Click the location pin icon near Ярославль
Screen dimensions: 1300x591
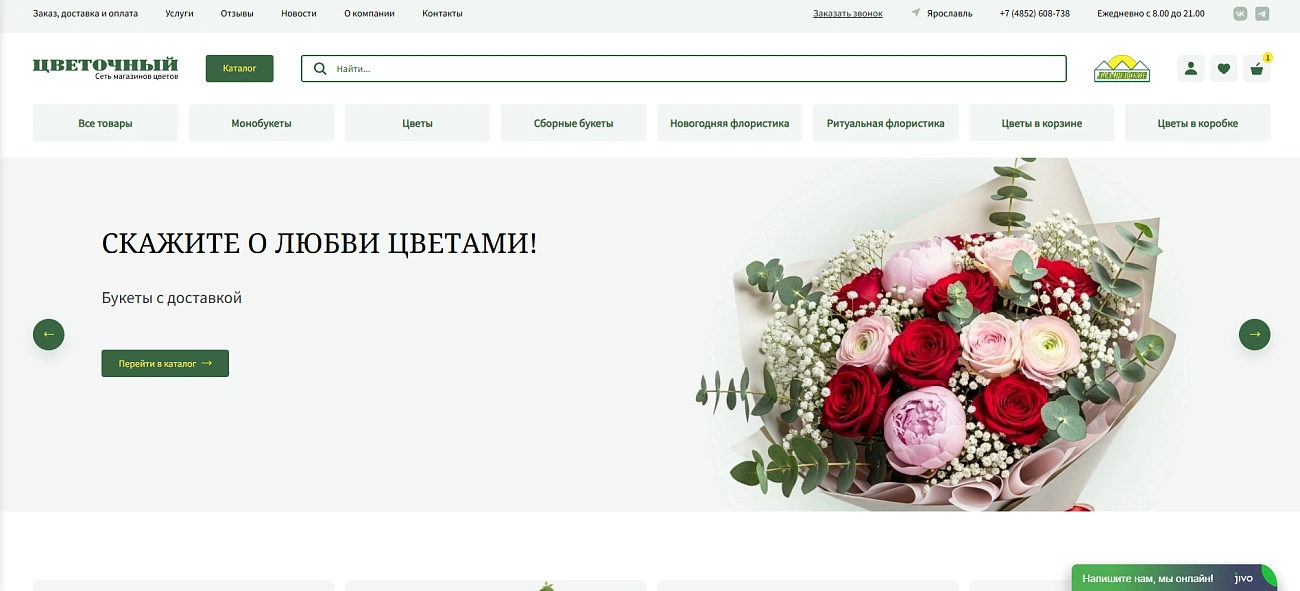(915, 13)
